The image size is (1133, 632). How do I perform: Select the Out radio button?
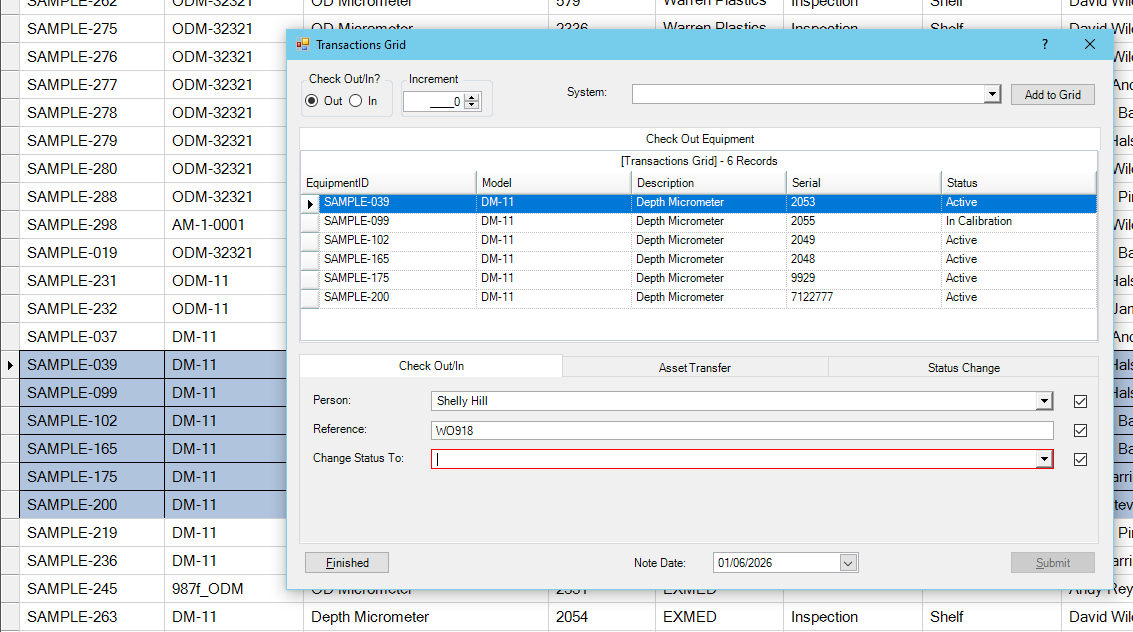tap(312, 101)
